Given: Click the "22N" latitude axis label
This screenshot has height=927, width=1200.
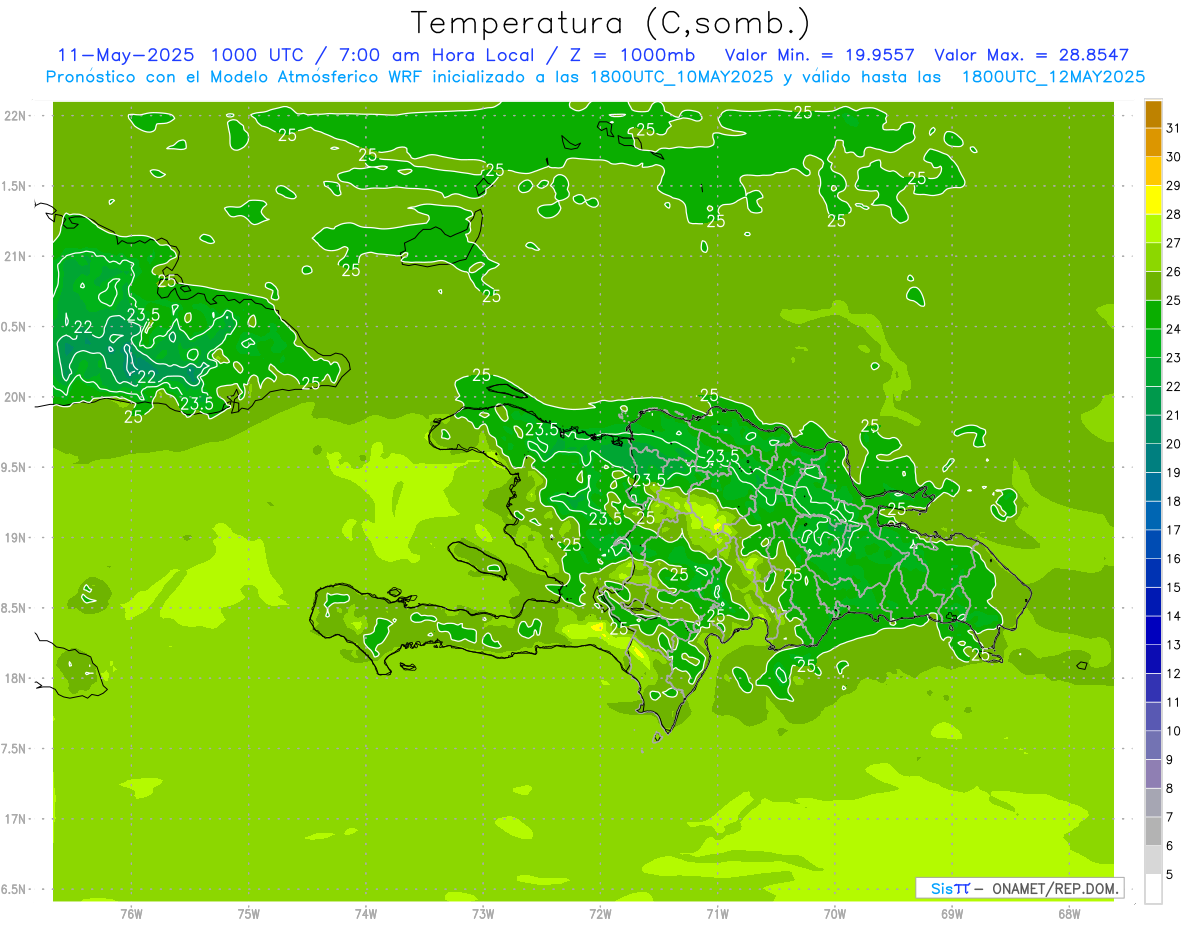Looking at the screenshot, I should (x=17, y=116).
